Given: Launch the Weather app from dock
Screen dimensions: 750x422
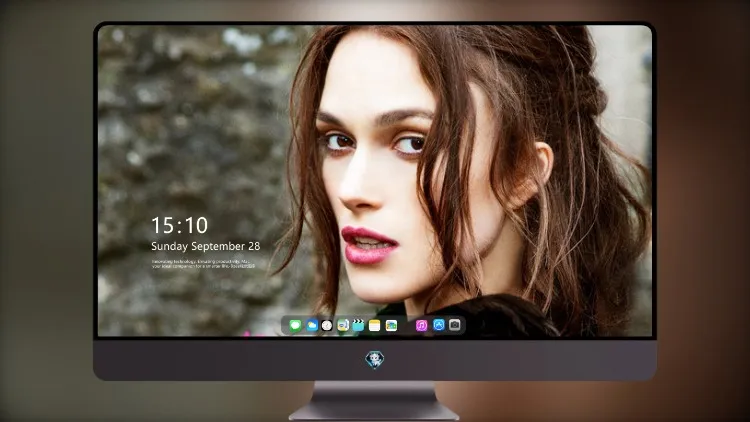Looking at the screenshot, I should pyautogui.click(x=312, y=326).
